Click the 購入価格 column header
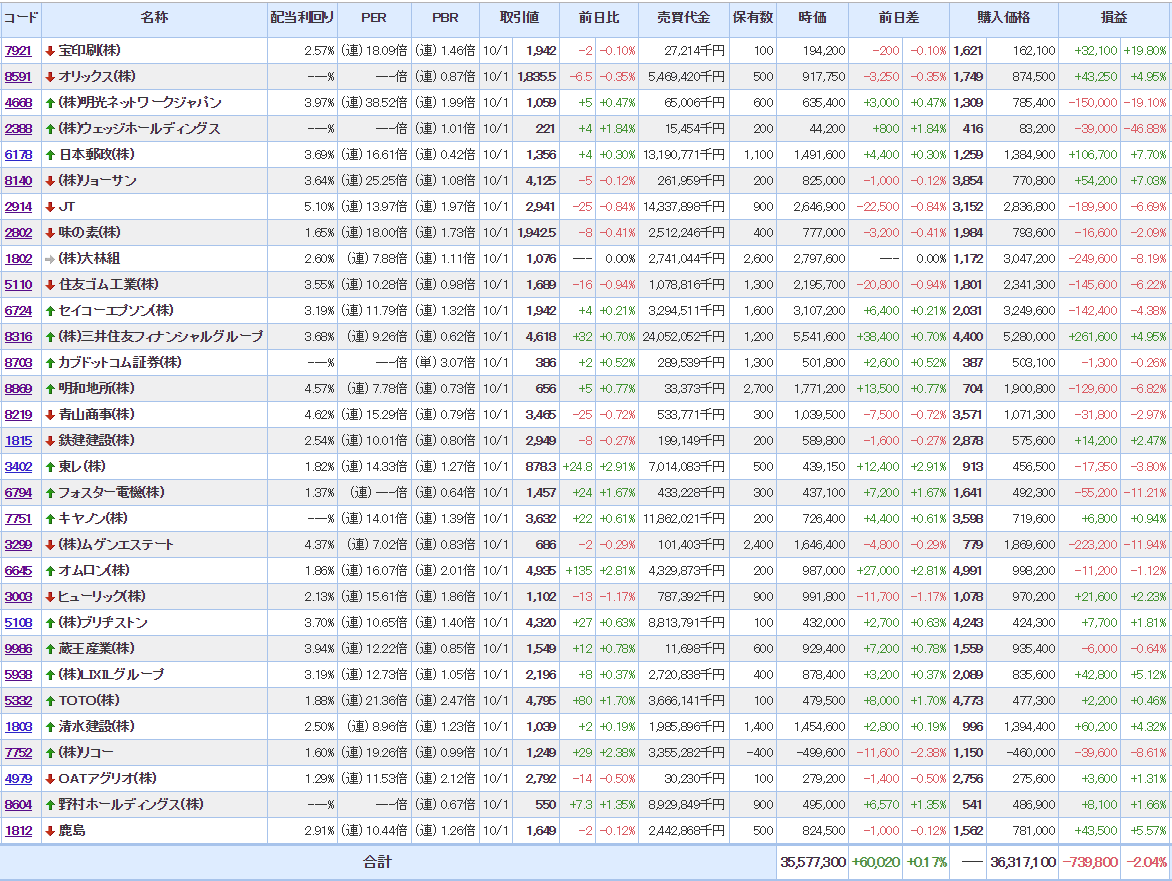The width and height of the screenshot is (1172, 881). point(1003,18)
